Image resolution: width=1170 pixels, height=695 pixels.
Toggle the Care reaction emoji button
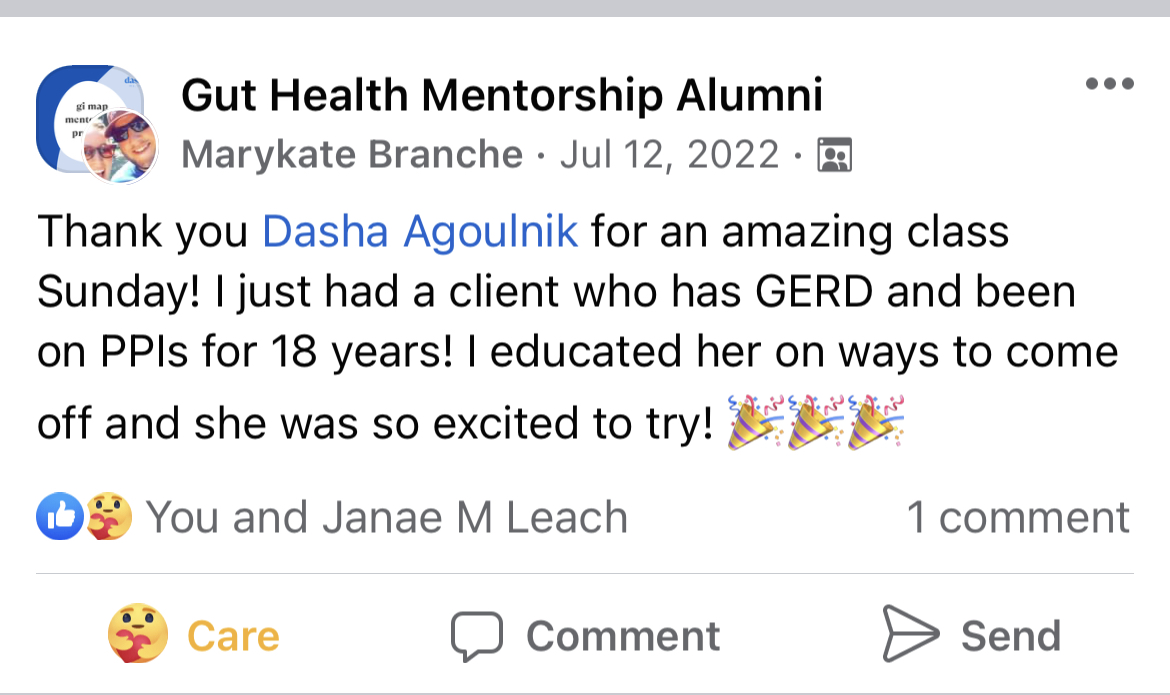pos(138,634)
